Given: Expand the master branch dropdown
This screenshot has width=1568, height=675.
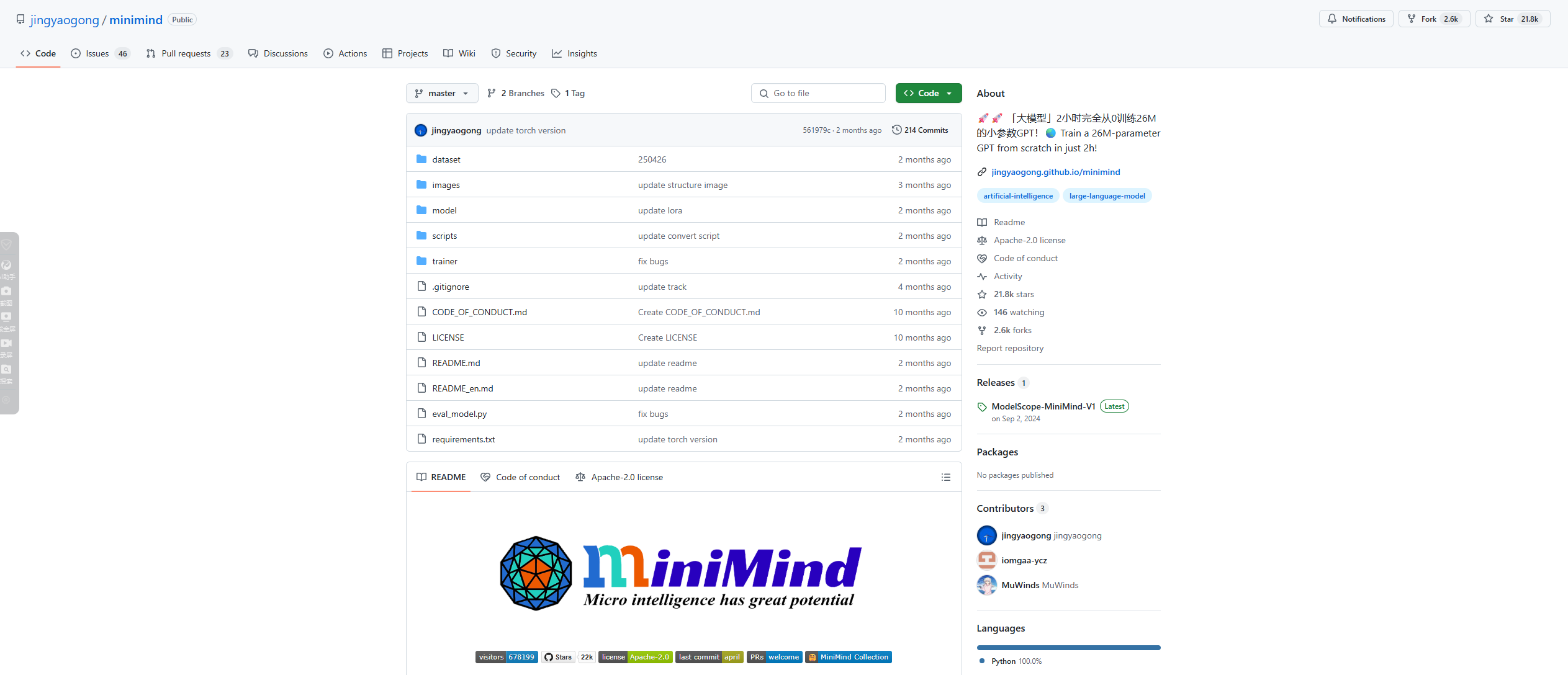Looking at the screenshot, I should [x=441, y=93].
